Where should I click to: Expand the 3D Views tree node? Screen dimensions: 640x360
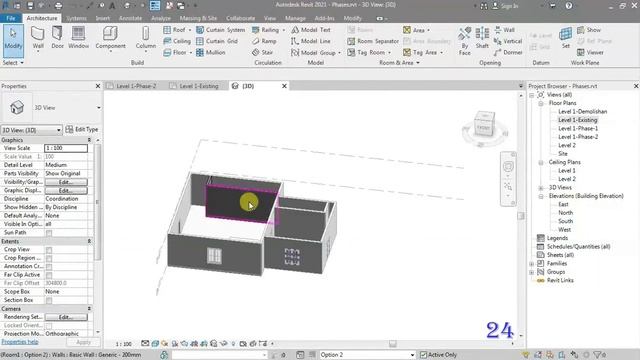(541, 188)
